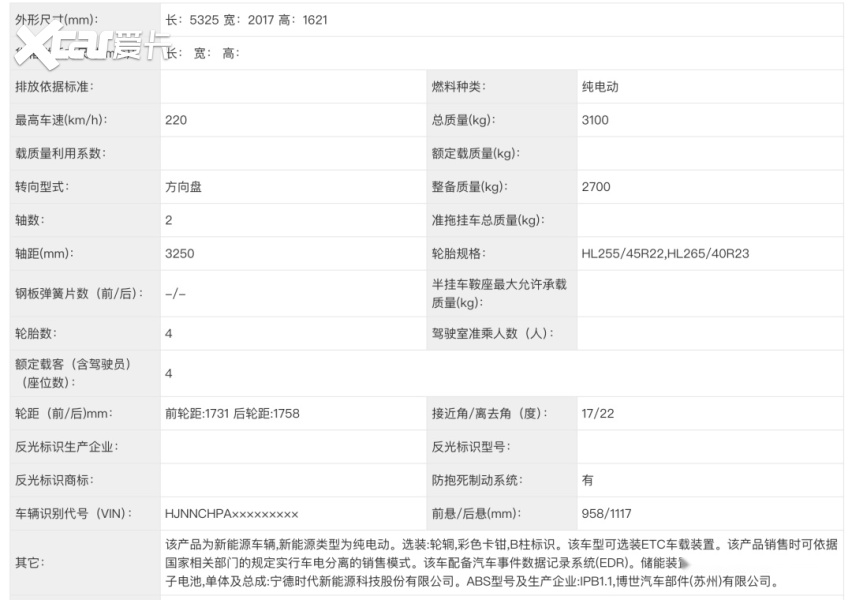
Task: Select the wheelbase value 3250
Action: point(179,254)
